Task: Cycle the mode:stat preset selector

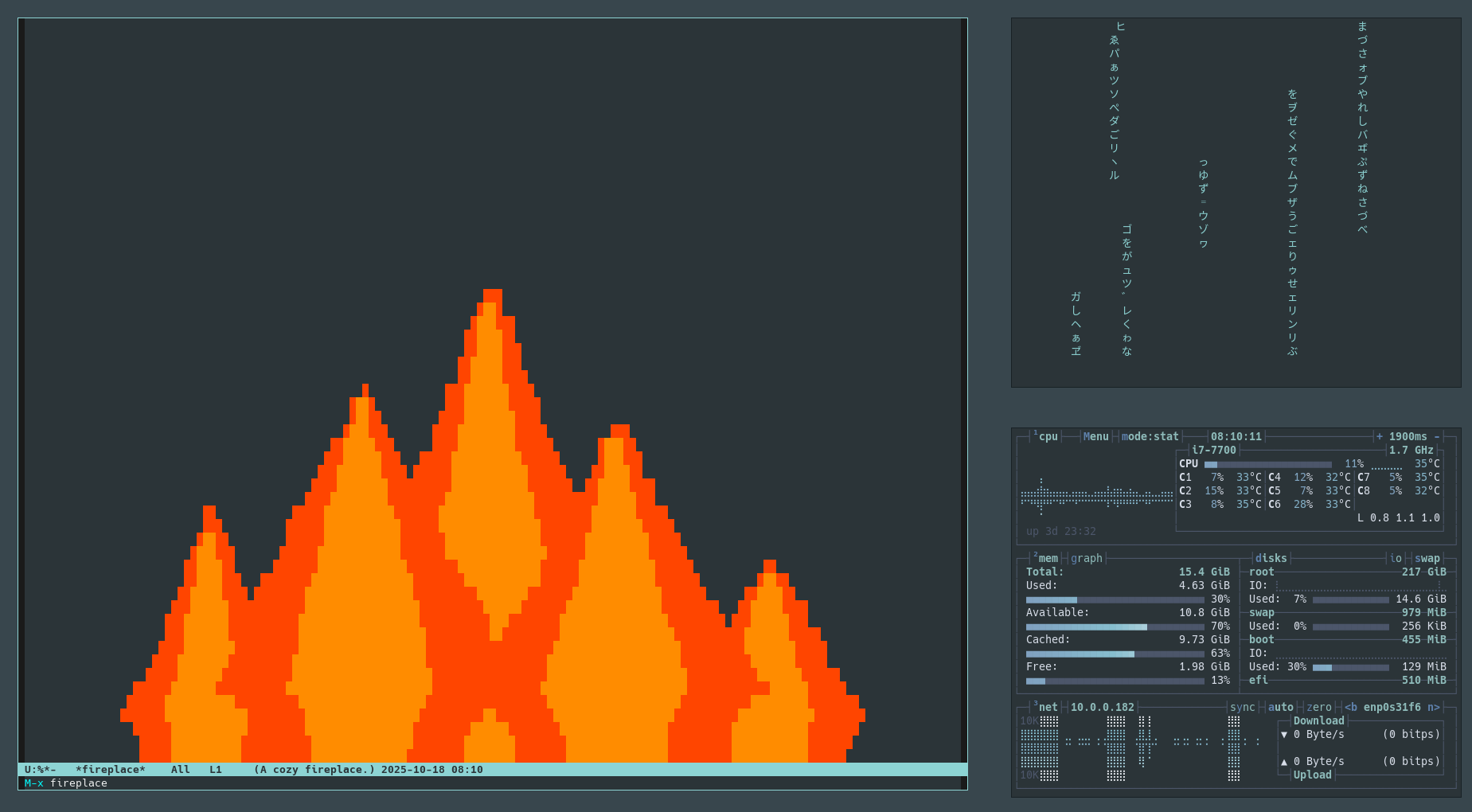Action: tap(1150, 436)
